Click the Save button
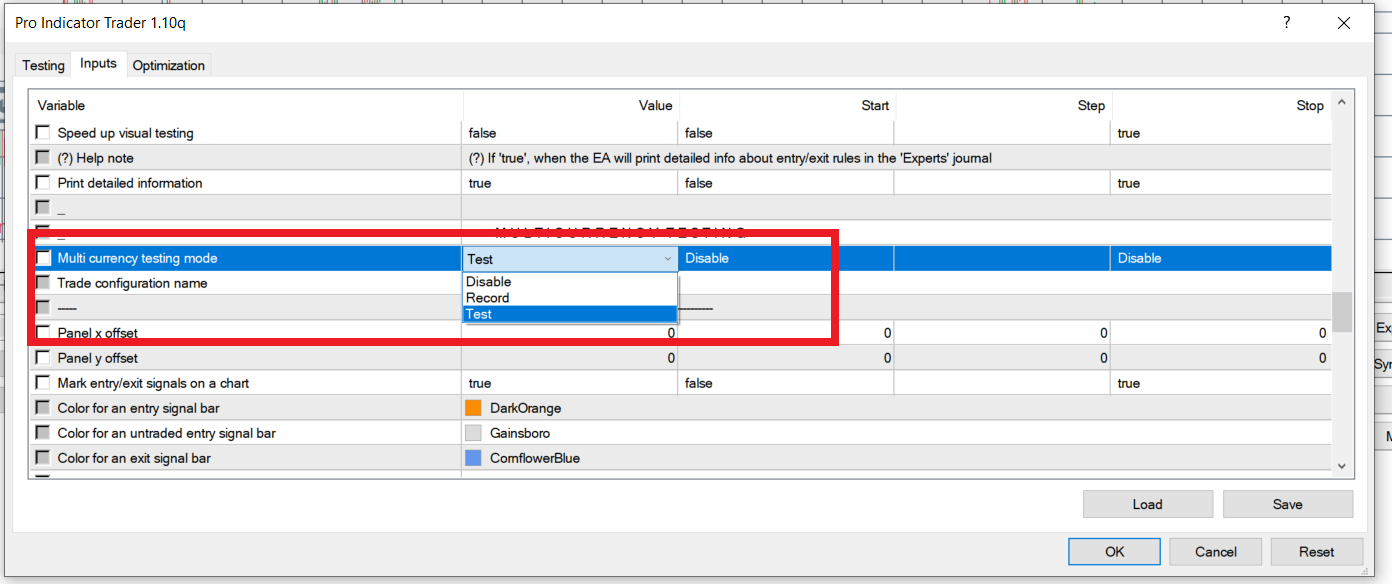Image resolution: width=1392 pixels, height=584 pixels. (x=1287, y=504)
